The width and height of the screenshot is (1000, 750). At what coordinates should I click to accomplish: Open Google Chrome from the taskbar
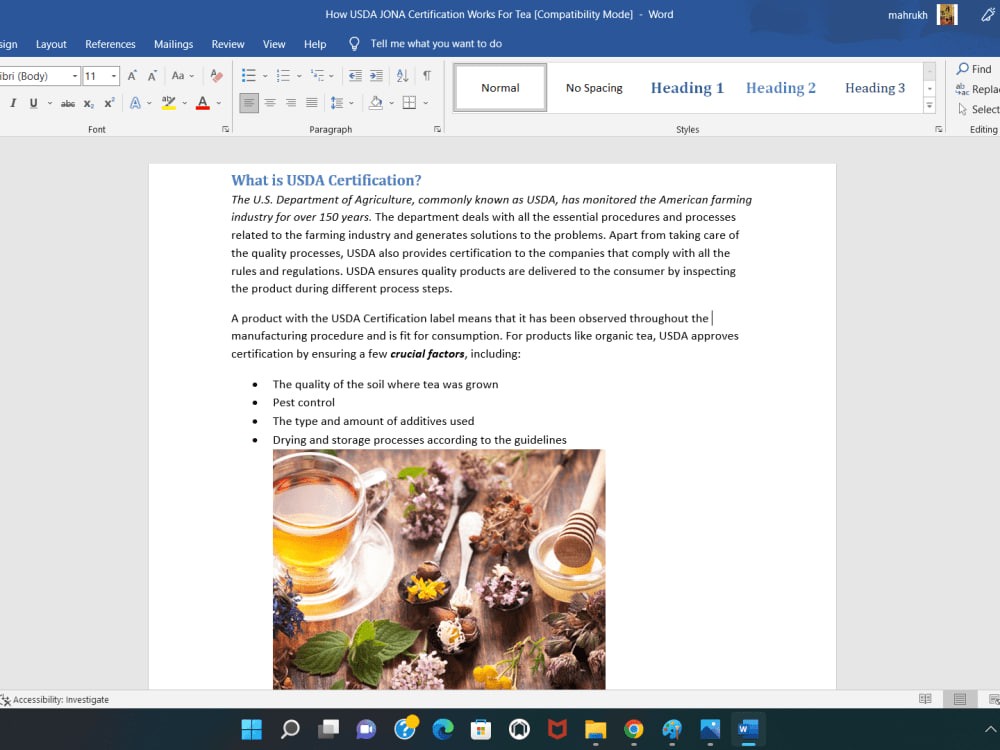click(x=633, y=729)
